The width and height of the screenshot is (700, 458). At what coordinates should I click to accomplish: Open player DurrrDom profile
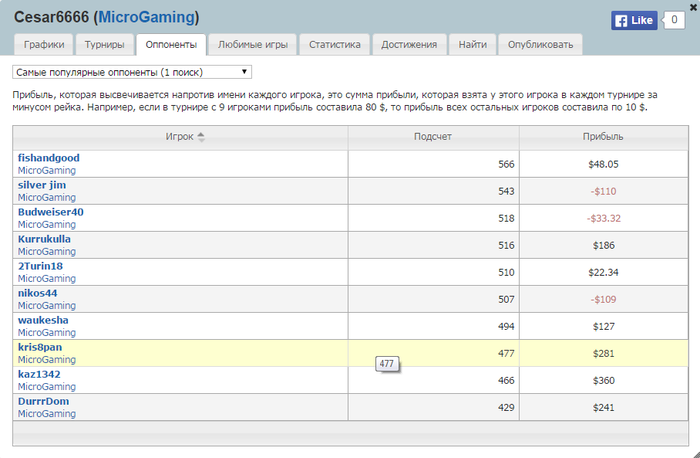click(43, 401)
